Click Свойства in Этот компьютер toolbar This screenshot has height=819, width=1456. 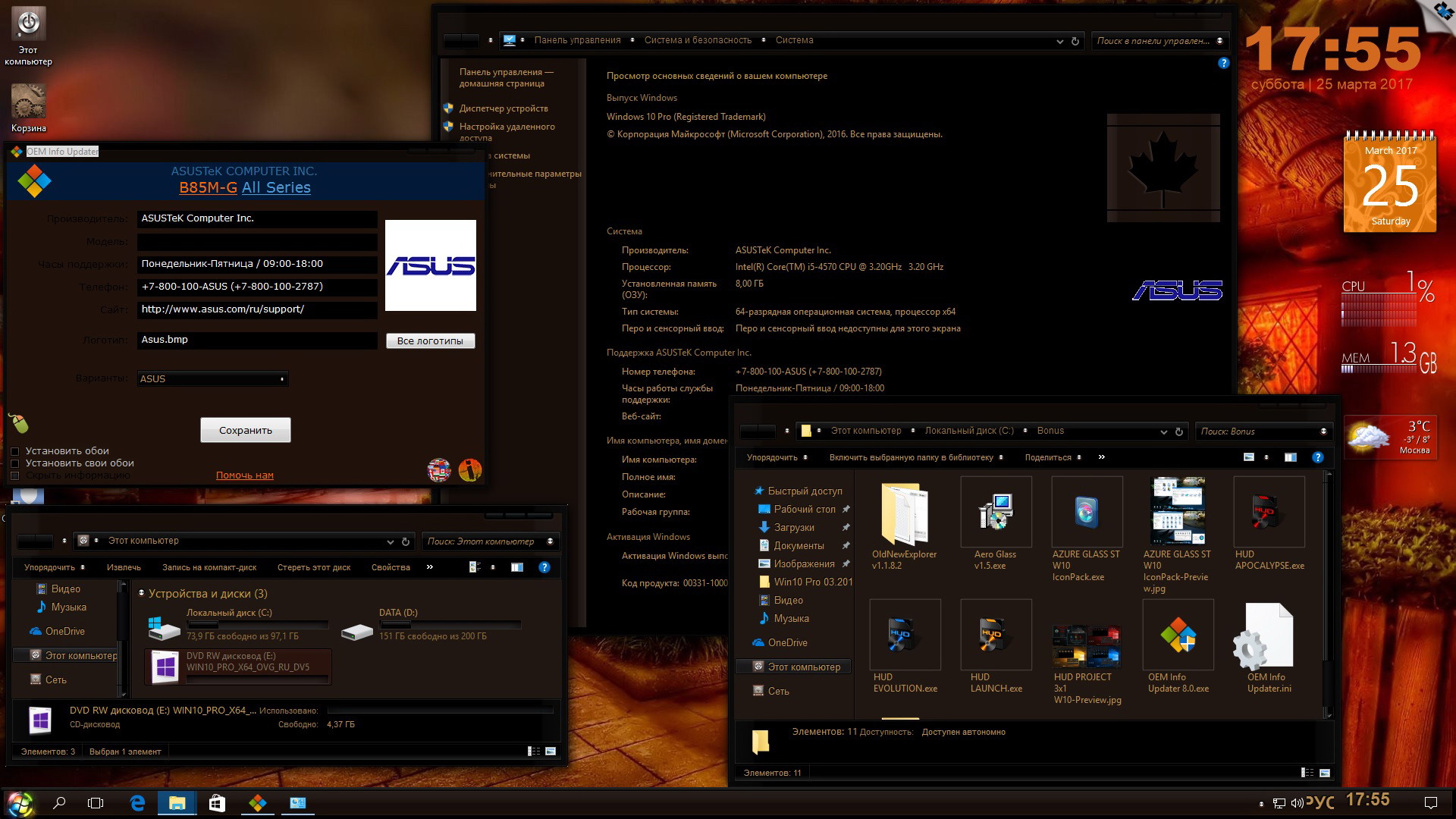391,567
